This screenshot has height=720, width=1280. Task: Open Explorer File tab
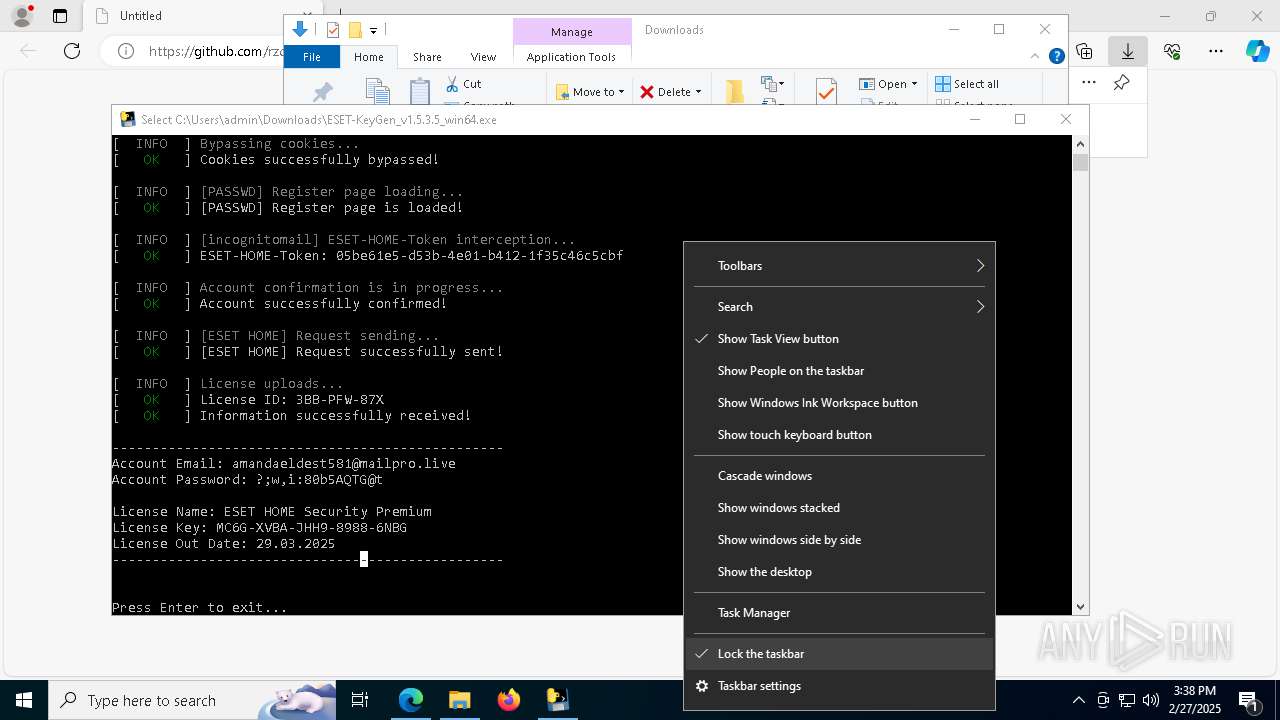[x=312, y=57]
